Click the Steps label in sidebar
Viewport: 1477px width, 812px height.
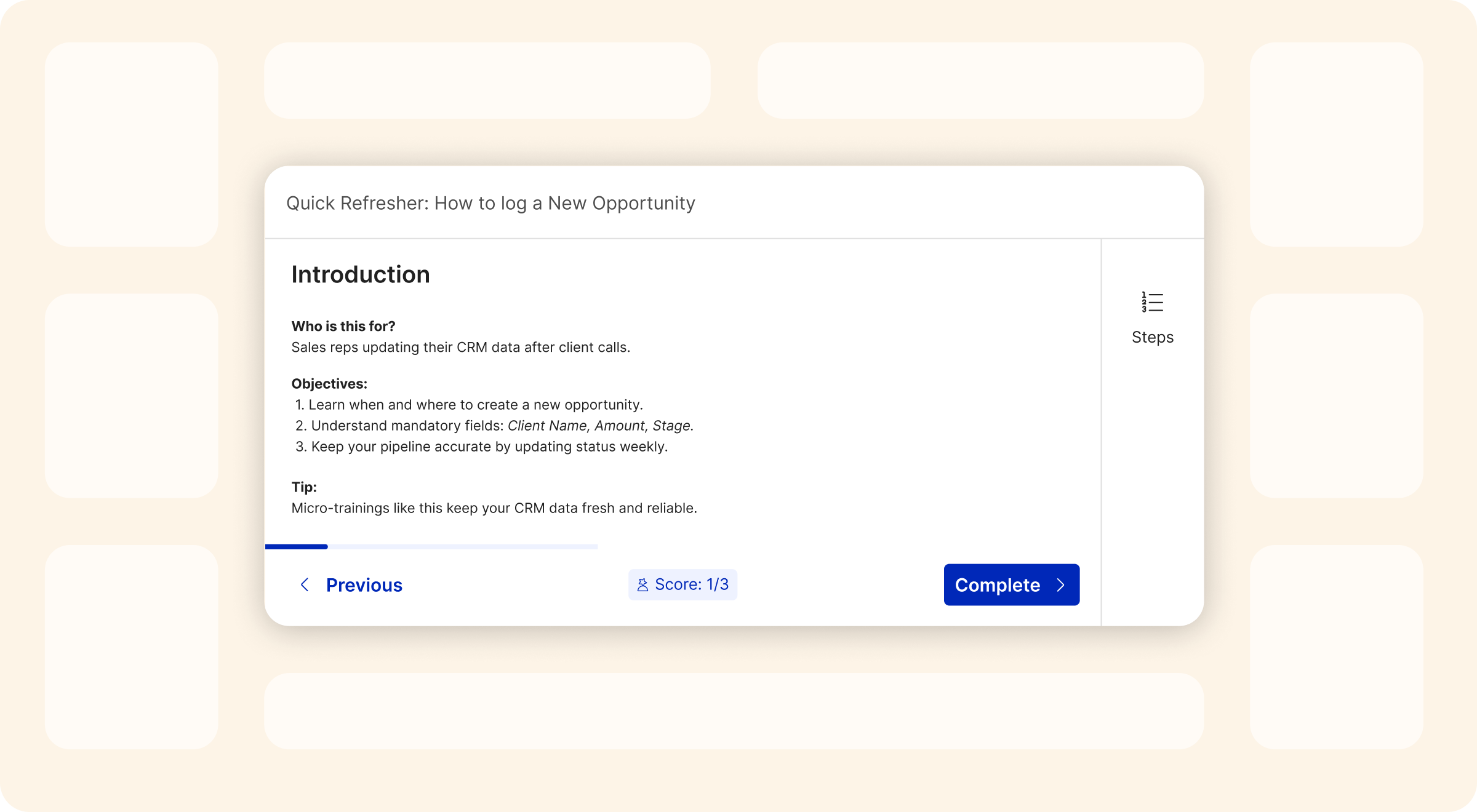1152,337
